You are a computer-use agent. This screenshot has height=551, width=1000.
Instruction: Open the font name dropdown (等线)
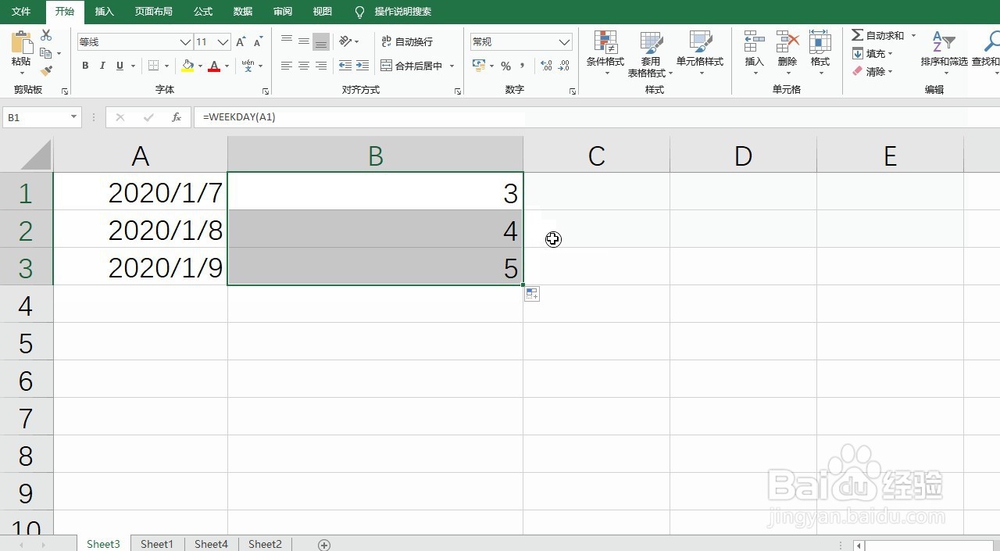coord(185,42)
